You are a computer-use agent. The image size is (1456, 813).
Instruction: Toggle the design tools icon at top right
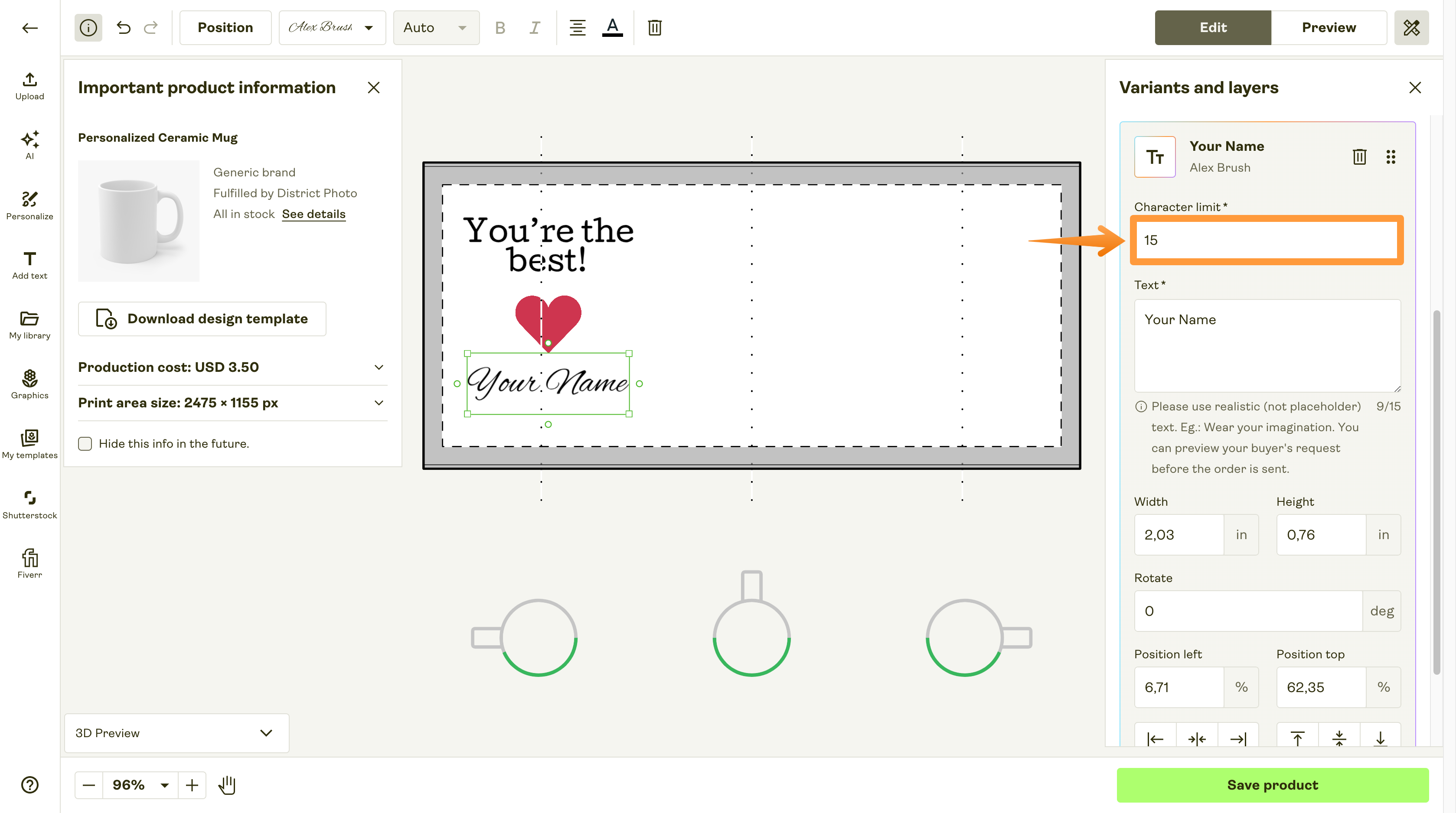[x=1411, y=28]
